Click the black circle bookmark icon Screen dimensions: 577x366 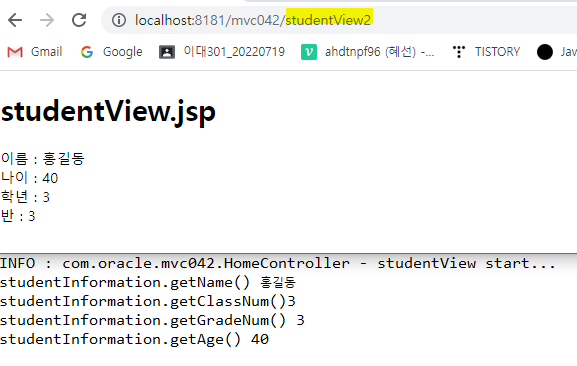point(545,52)
